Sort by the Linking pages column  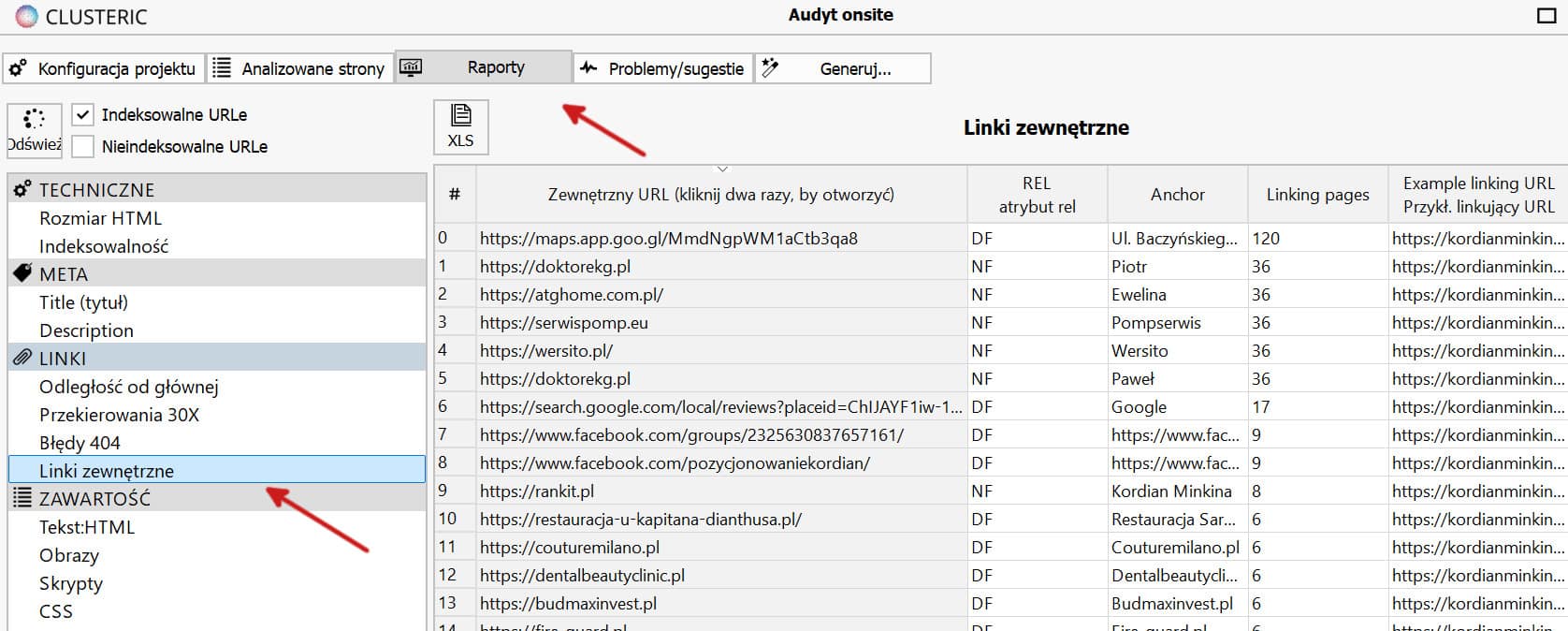click(x=1317, y=194)
